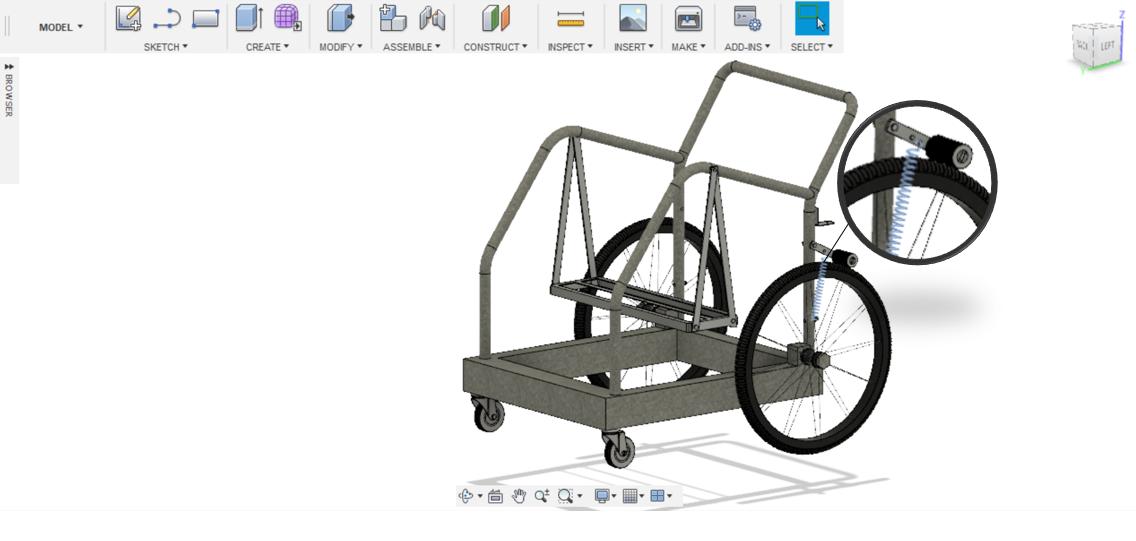
Task: Expand the ASSEMBLE menu
Action: click(x=412, y=47)
